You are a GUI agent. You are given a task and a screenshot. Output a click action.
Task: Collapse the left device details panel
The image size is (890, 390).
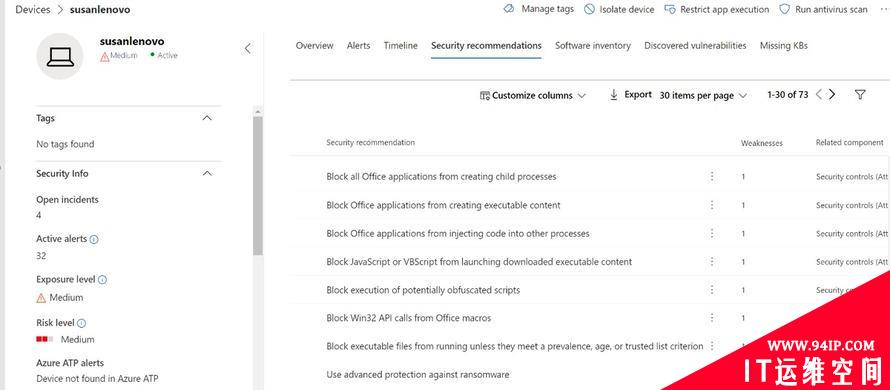(247, 48)
